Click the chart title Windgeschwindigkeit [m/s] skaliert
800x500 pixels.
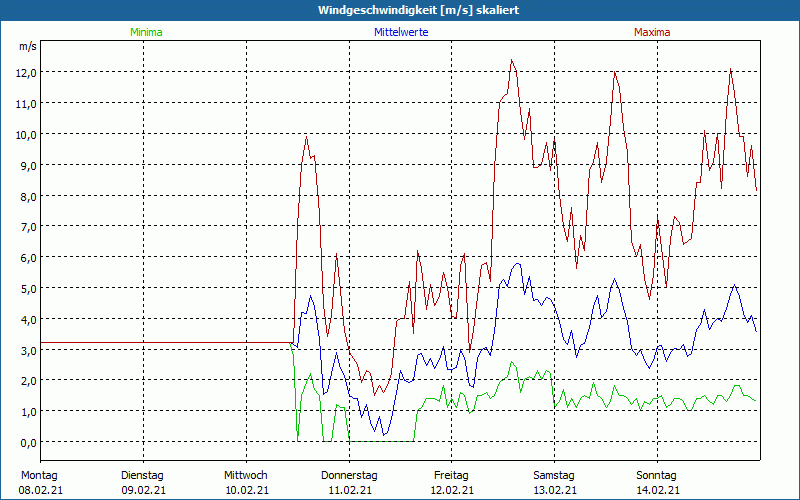[x=418, y=10]
